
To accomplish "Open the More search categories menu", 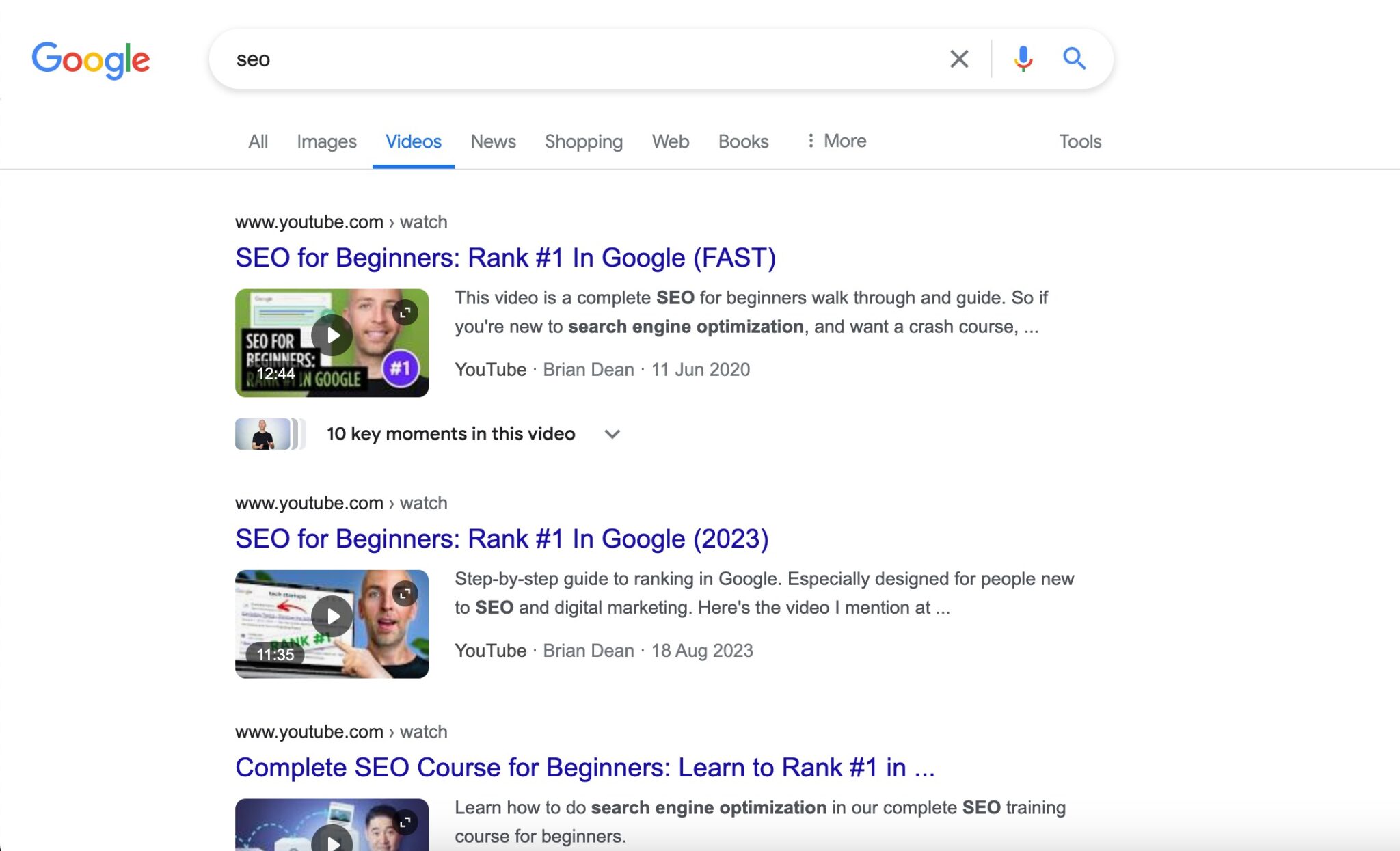I will [835, 141].
